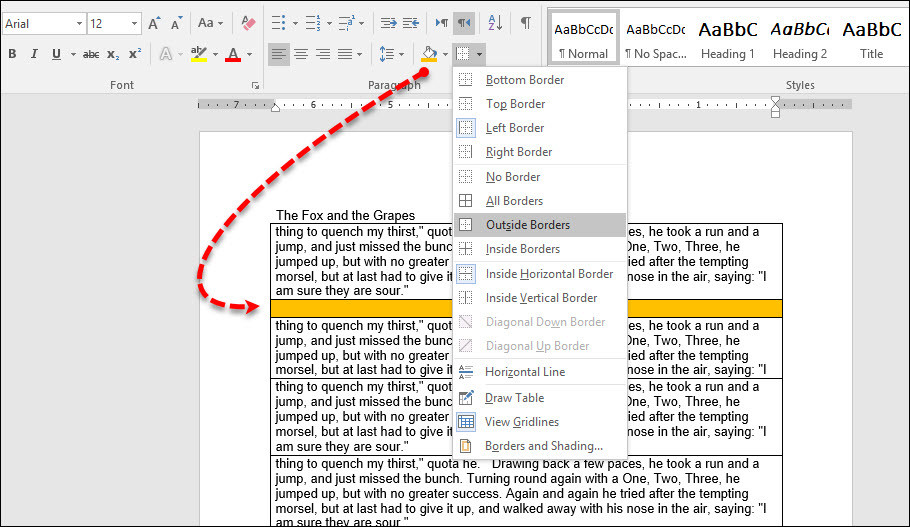Apply the Heading 1 style
The image size is (910, 527).
pyautogui.click(x=727, y=38)
